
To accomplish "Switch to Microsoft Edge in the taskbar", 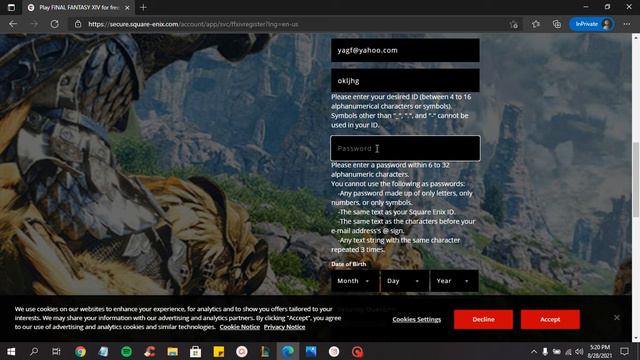I will coord(288,351).
